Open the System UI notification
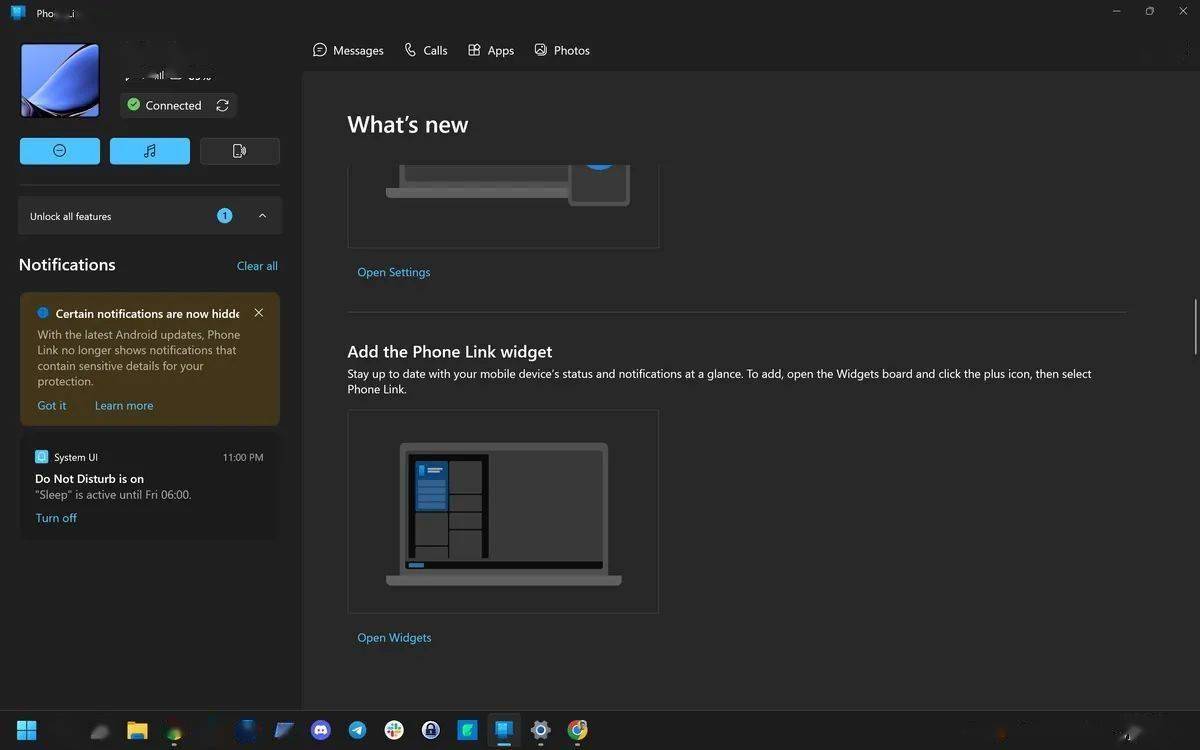This screenshot has height=750, width=1200. click(x=150, y=487)
